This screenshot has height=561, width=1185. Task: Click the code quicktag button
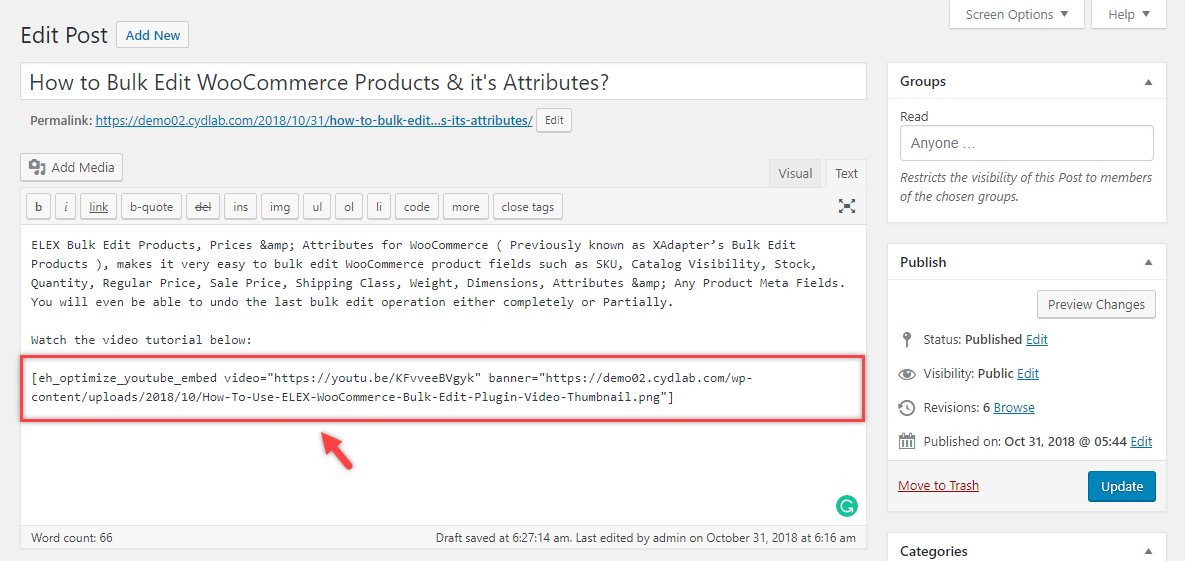[416, 206]
